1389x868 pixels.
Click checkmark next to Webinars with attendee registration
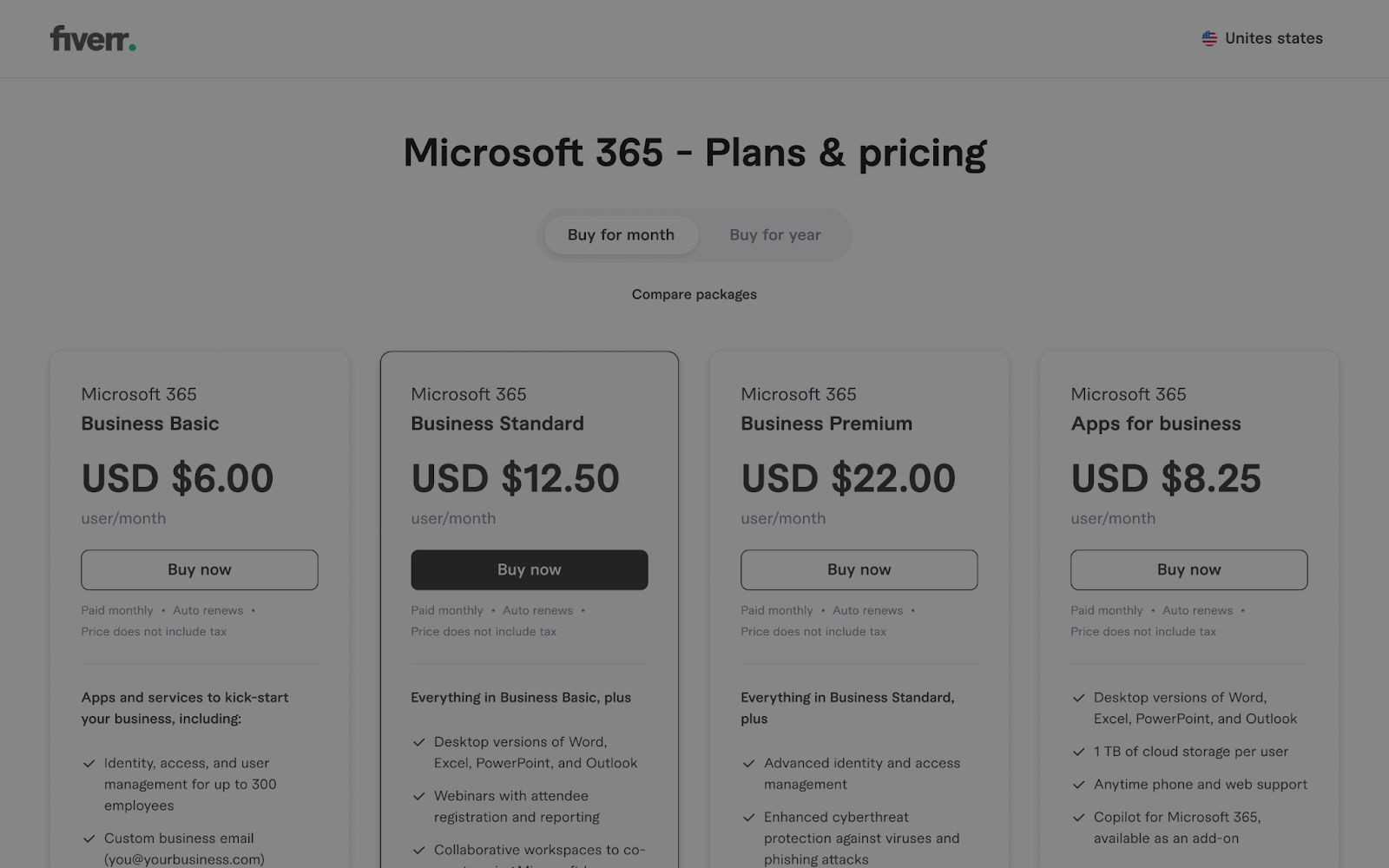[418, 796]
